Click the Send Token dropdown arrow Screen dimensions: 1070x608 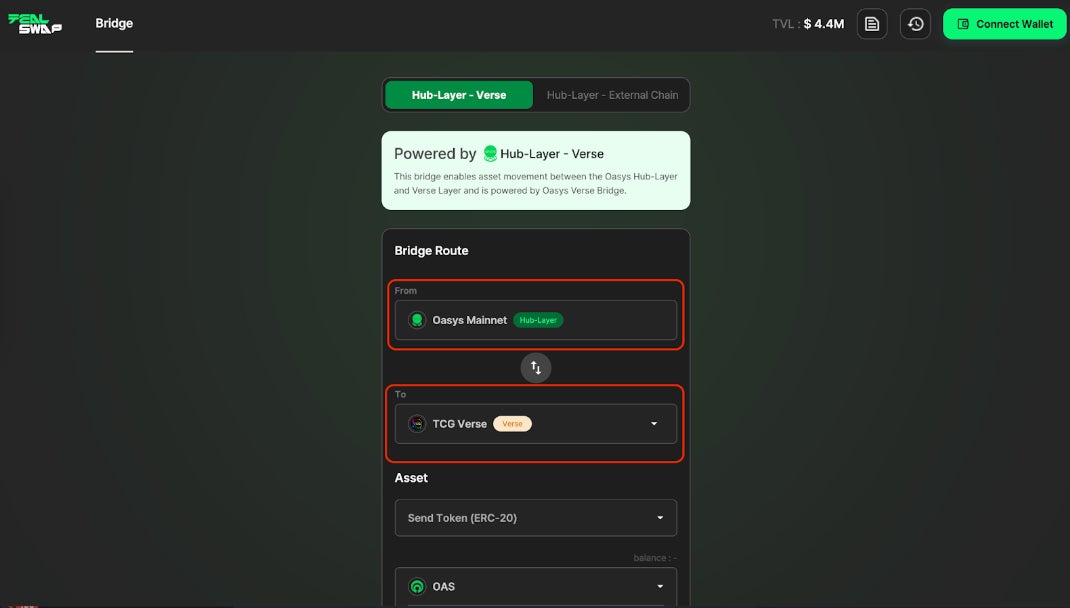click(x=660, y=518)
